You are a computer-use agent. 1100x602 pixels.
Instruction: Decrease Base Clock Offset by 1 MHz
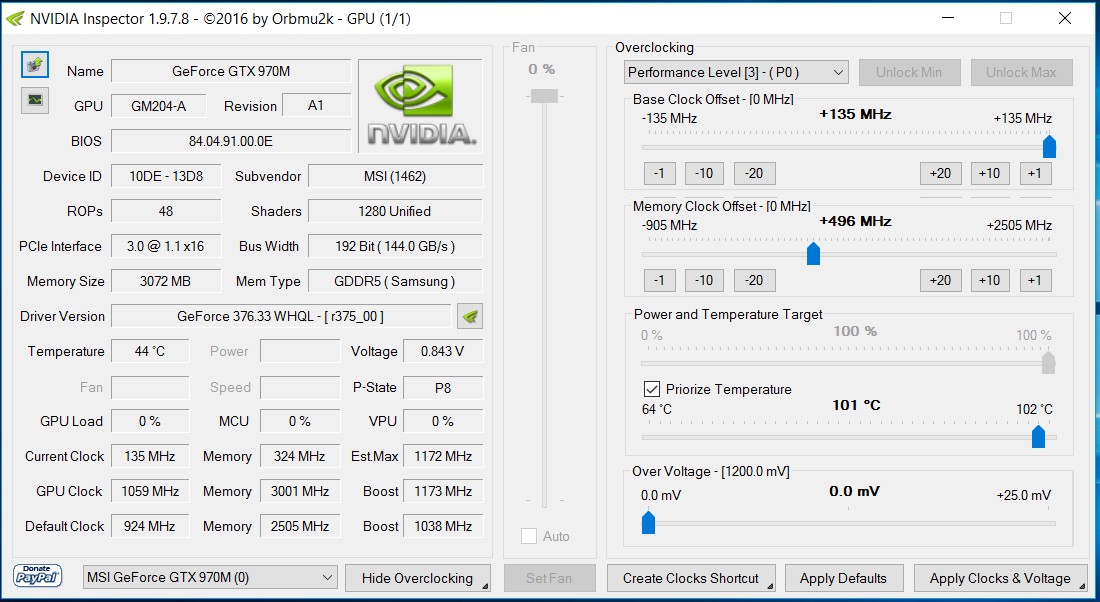659,173
